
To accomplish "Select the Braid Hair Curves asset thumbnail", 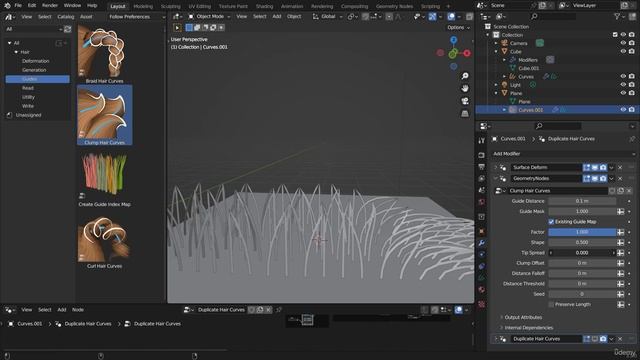I will point(104,52).
